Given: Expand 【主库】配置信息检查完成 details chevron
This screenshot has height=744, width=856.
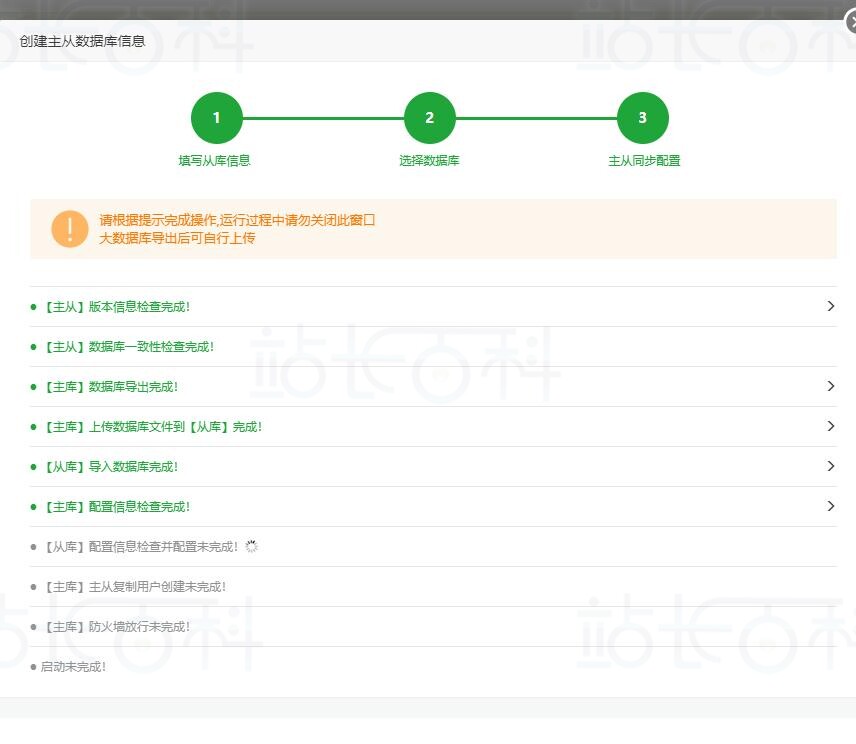Looking at the screenshot, I should pos(830,506).
